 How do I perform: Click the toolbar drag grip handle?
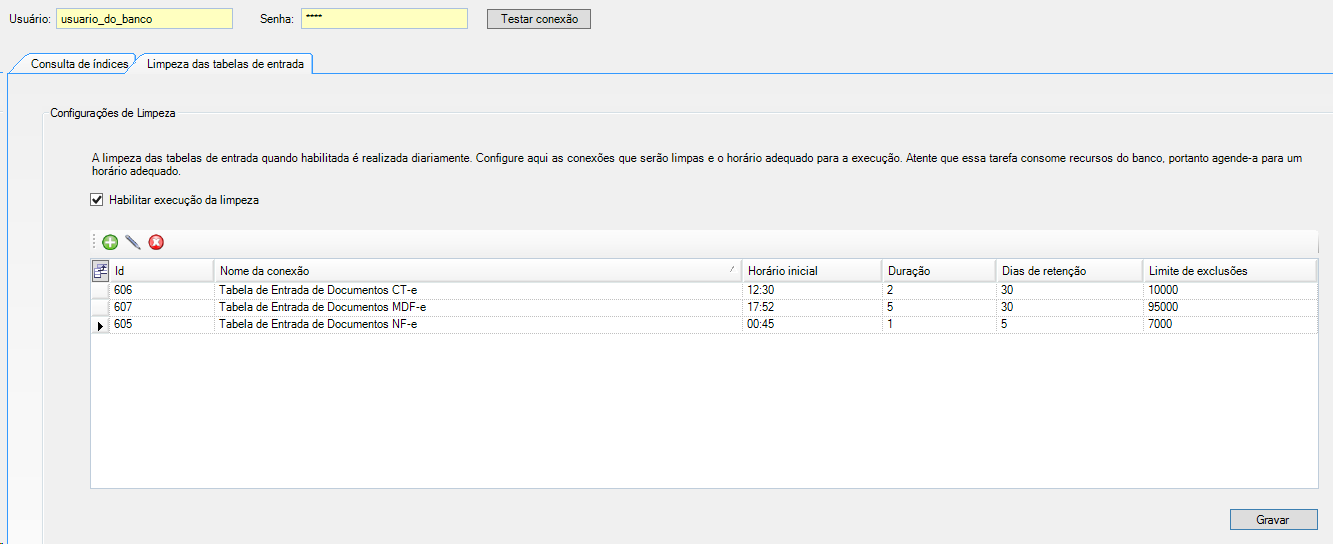[95, 242]
